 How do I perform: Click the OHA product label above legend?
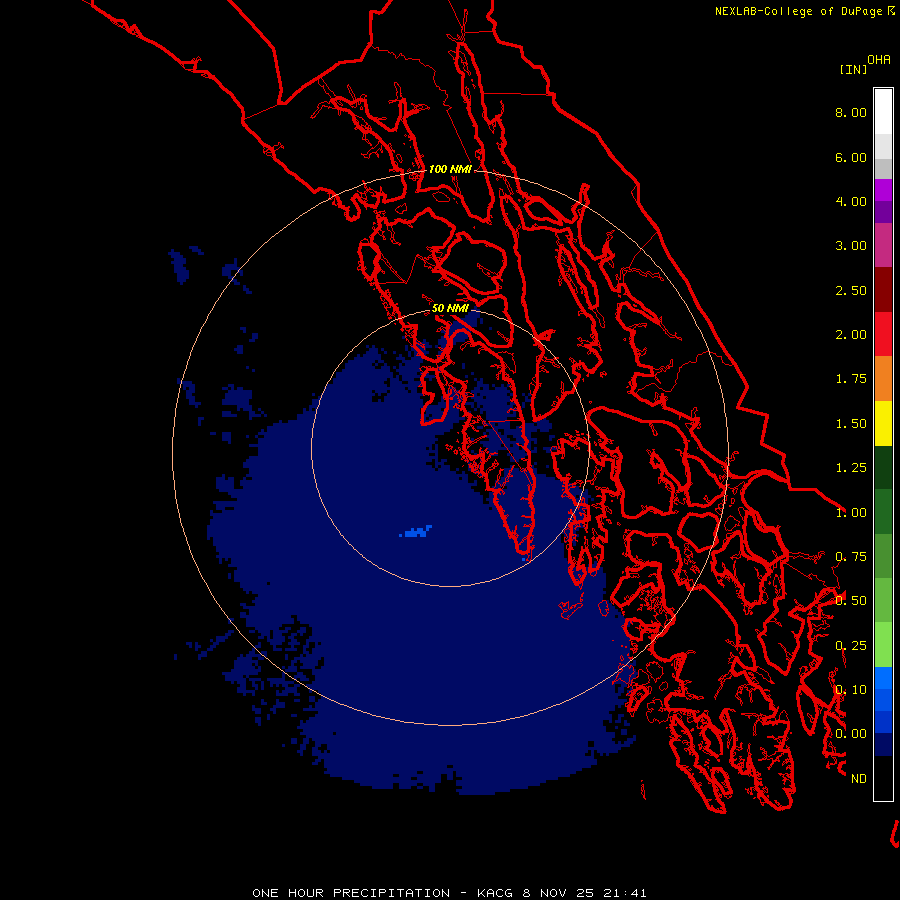point(879,60)
